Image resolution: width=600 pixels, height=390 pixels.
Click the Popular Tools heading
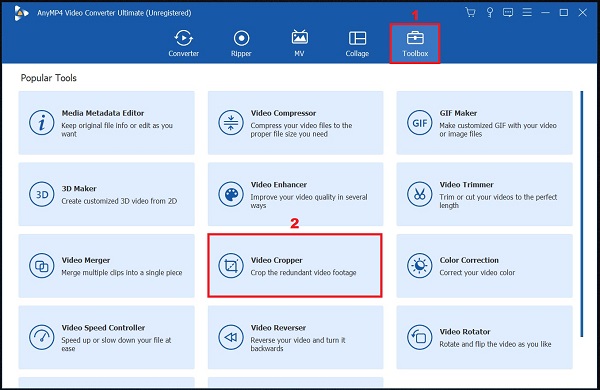pyautogui.click(x=49, y=78)
